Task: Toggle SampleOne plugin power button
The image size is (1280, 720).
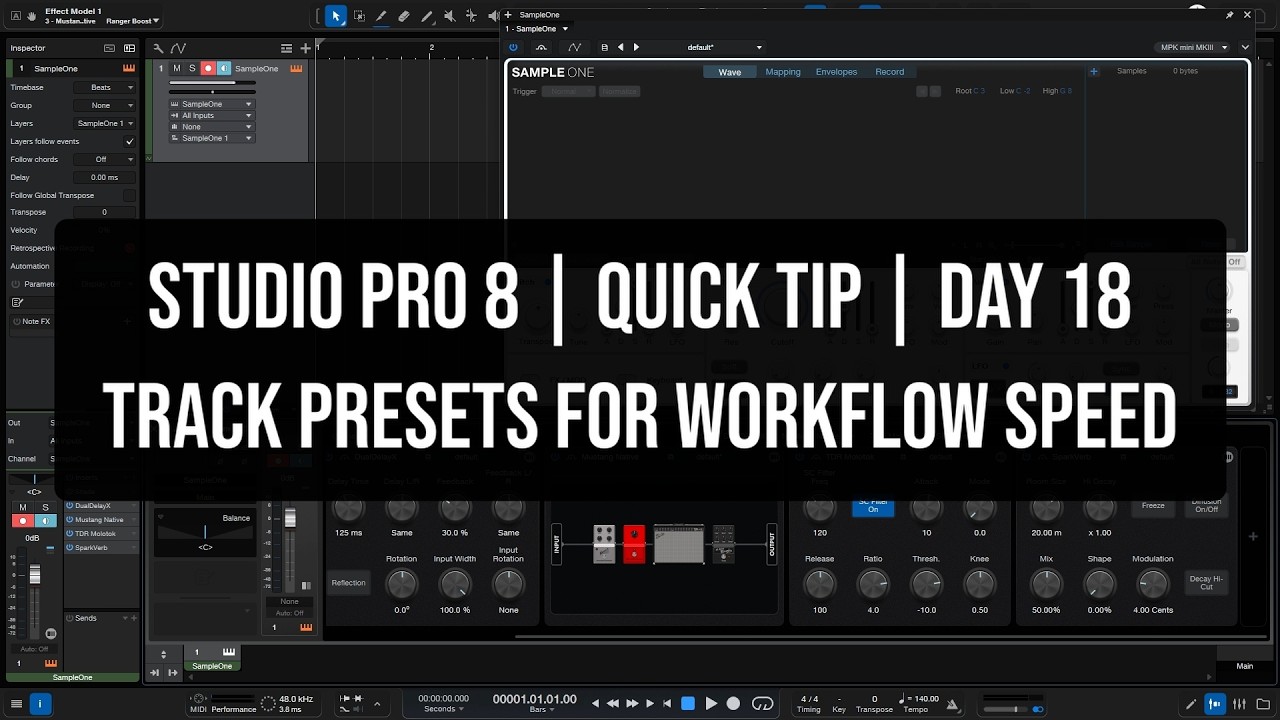Action: tap(513, 47)
